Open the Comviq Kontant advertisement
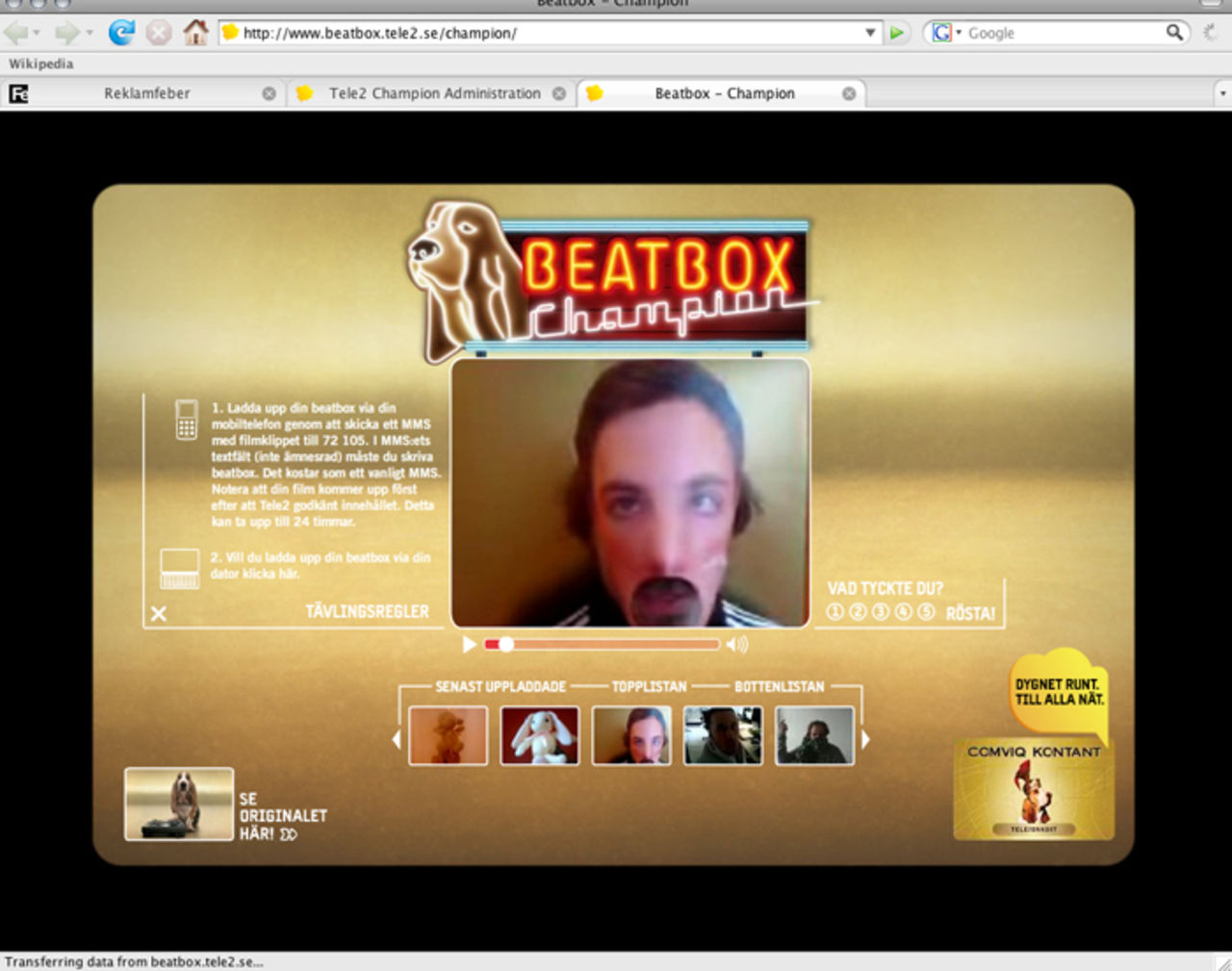The image size is (1232, 971). point(1034,789)
